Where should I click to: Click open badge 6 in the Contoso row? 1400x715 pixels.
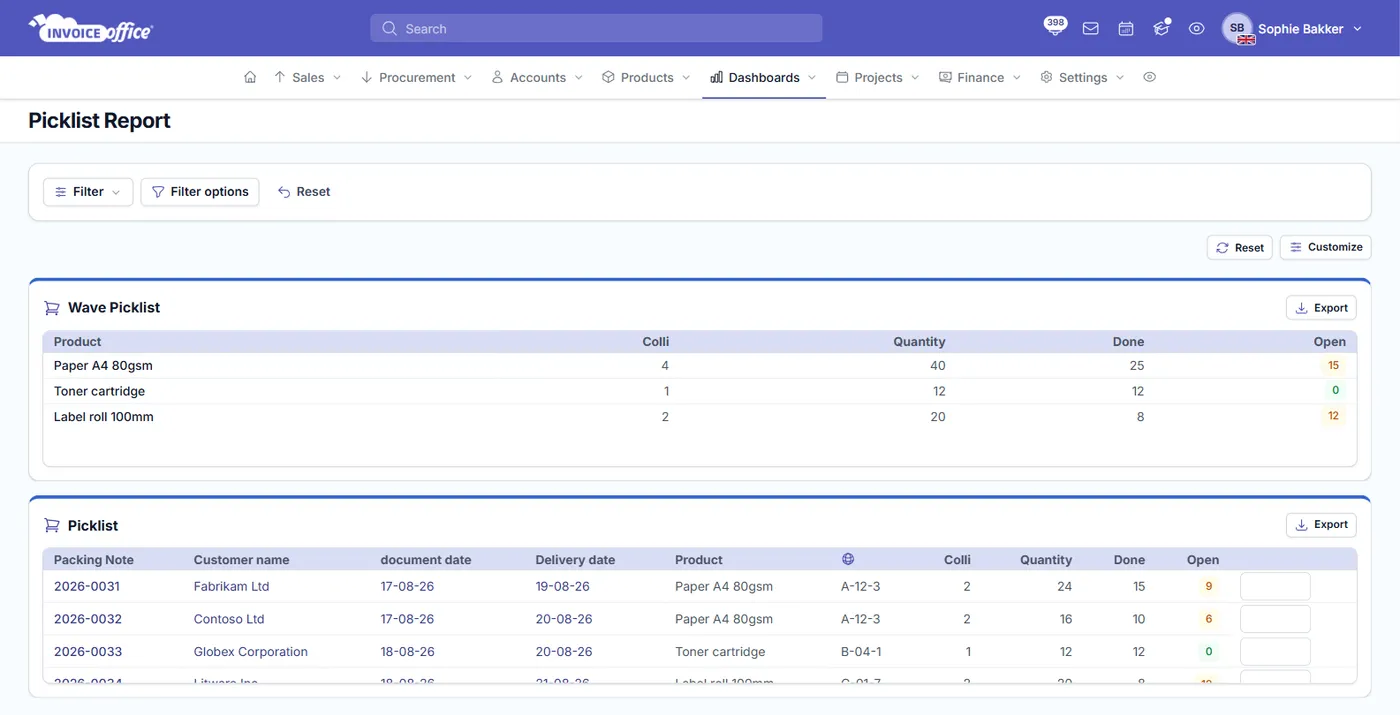click(x=1208, y=620)
